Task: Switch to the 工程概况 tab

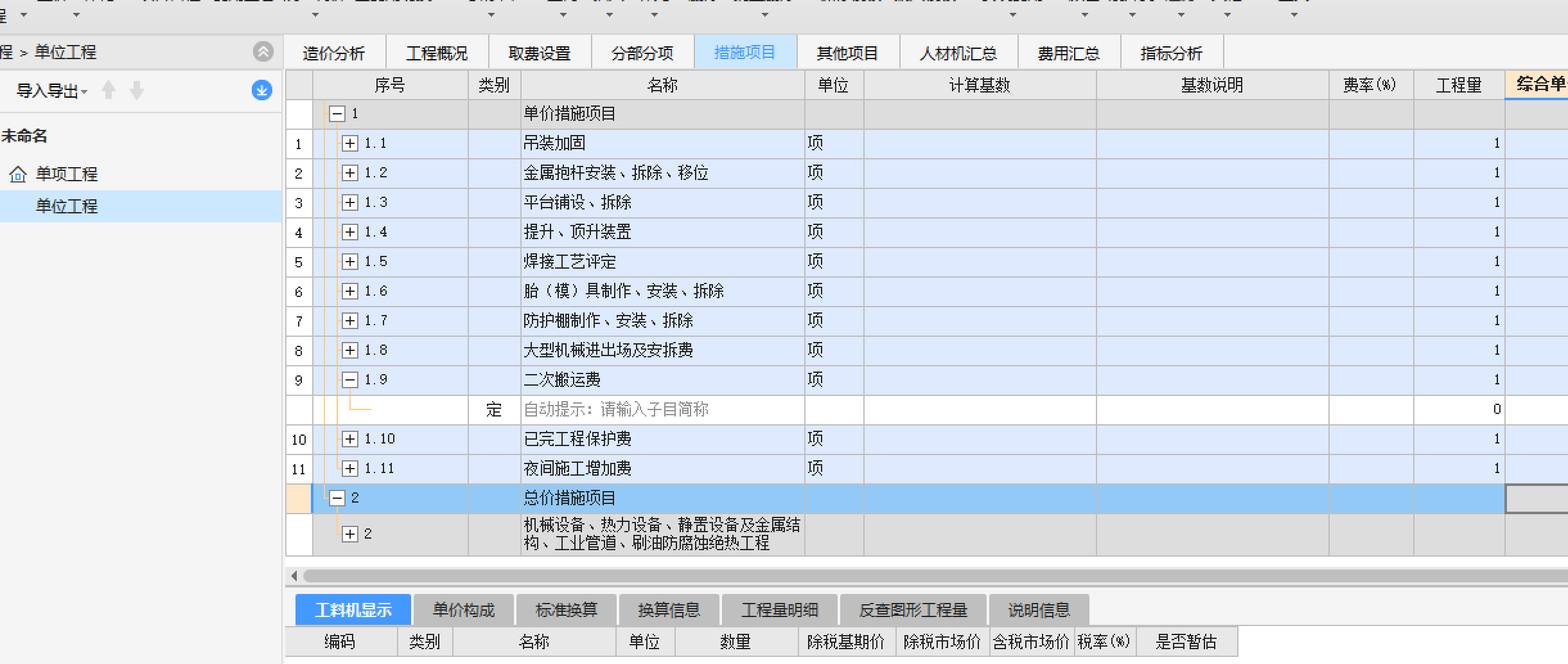Action: [437, 53]
